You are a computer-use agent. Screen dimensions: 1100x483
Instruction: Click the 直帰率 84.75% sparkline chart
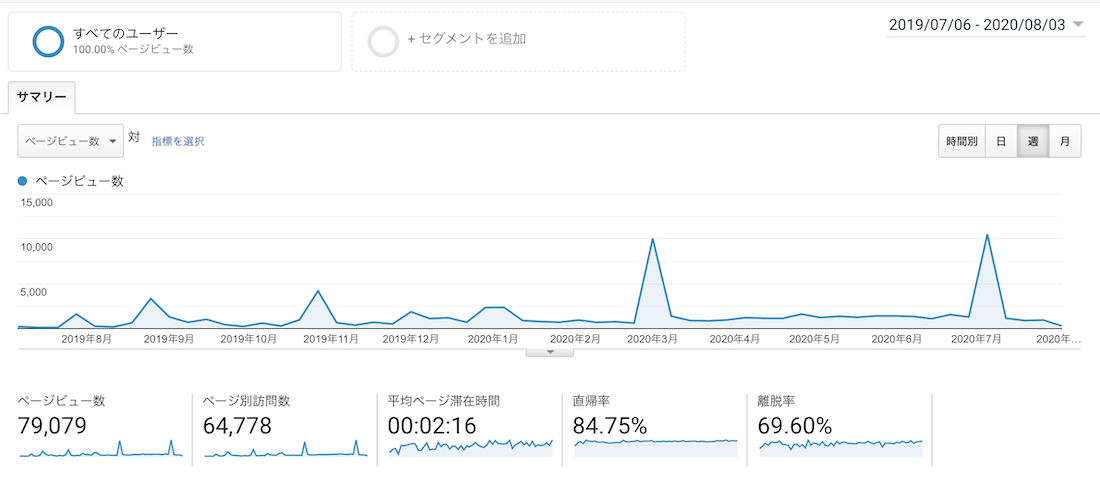656,447
